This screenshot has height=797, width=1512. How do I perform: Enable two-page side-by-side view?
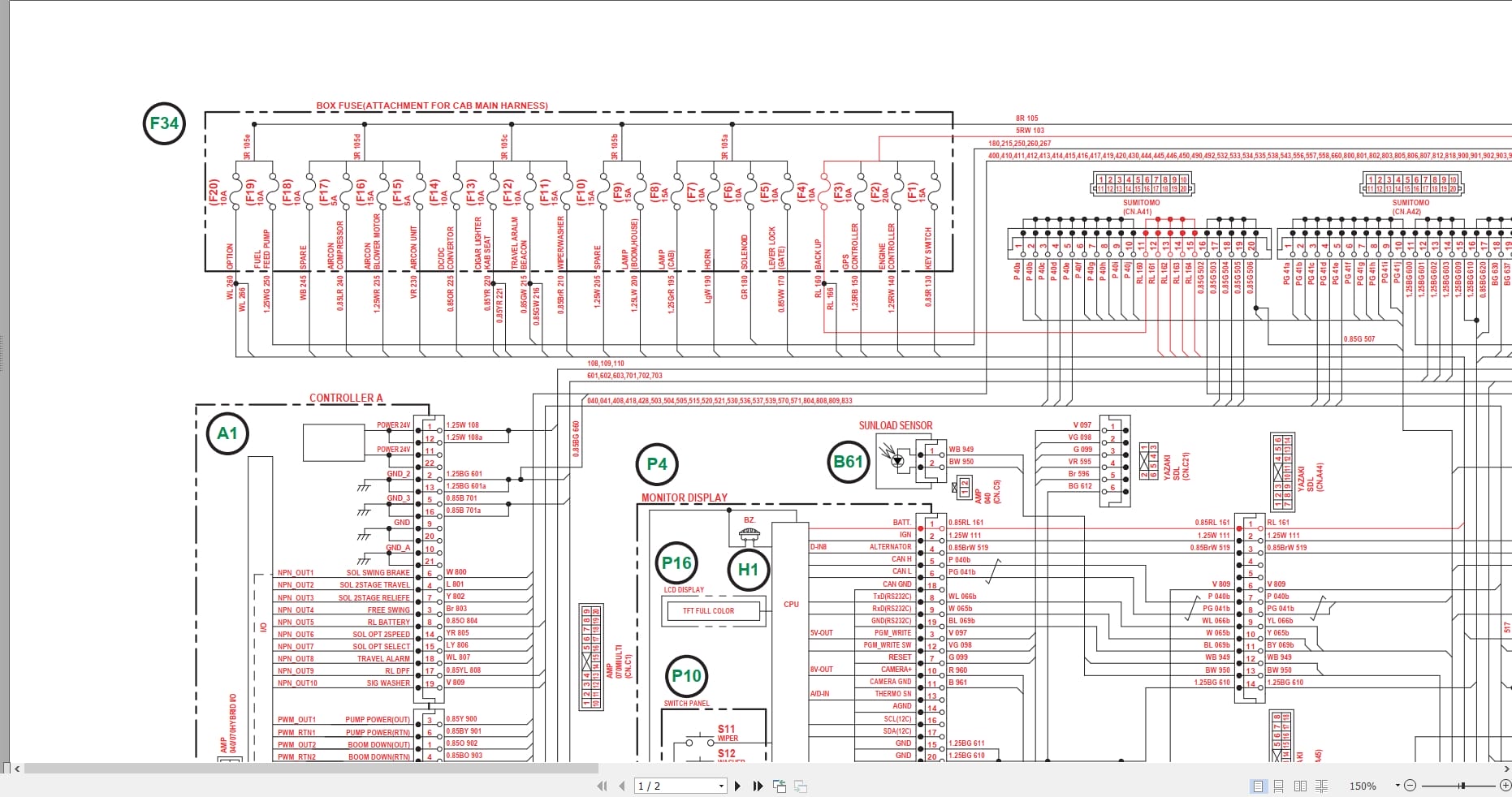tap(1301, 786)
